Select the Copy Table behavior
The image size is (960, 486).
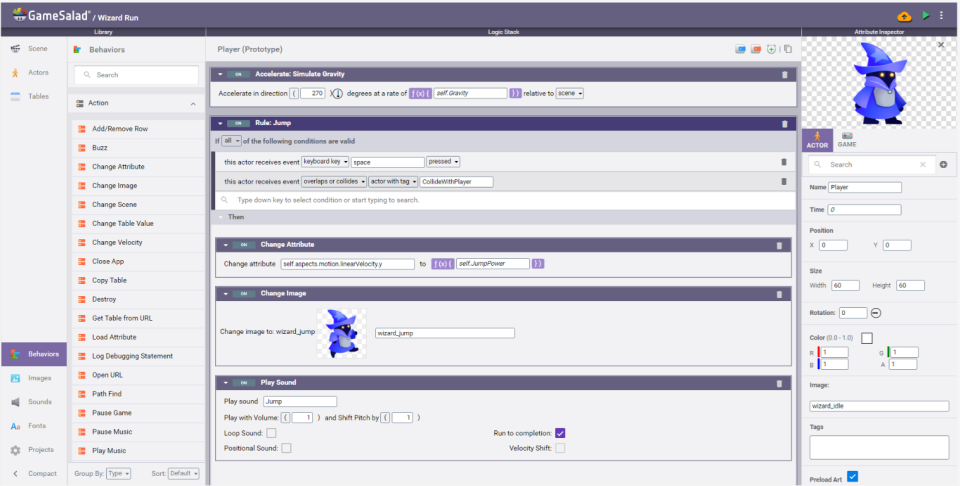pos(137,280)
